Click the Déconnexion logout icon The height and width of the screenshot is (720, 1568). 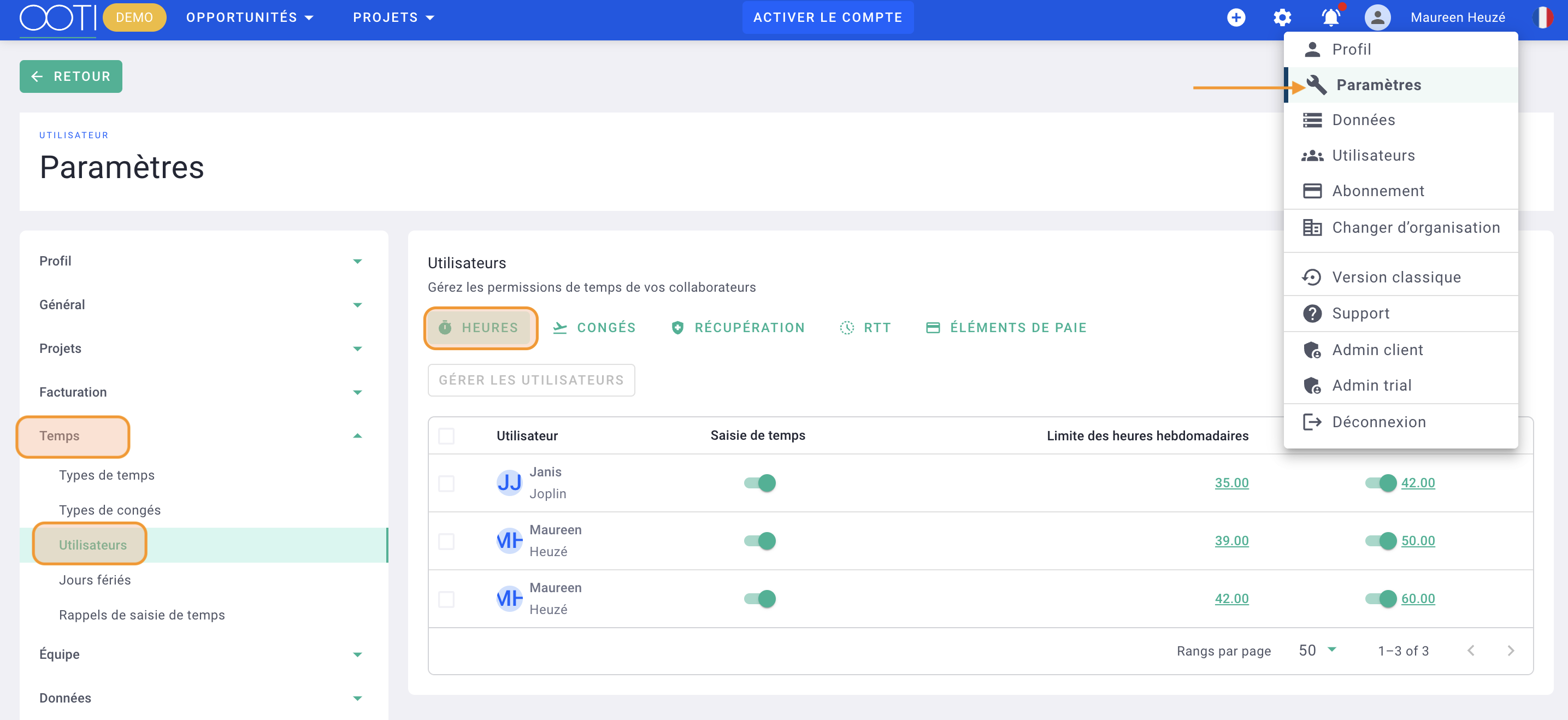coord(1312,422)
